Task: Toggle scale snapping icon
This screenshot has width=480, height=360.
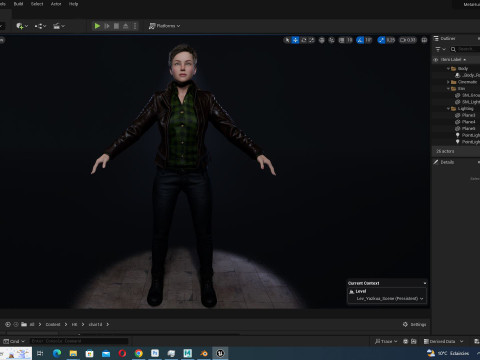Action: pyautogui.click(x=381, y=40)
